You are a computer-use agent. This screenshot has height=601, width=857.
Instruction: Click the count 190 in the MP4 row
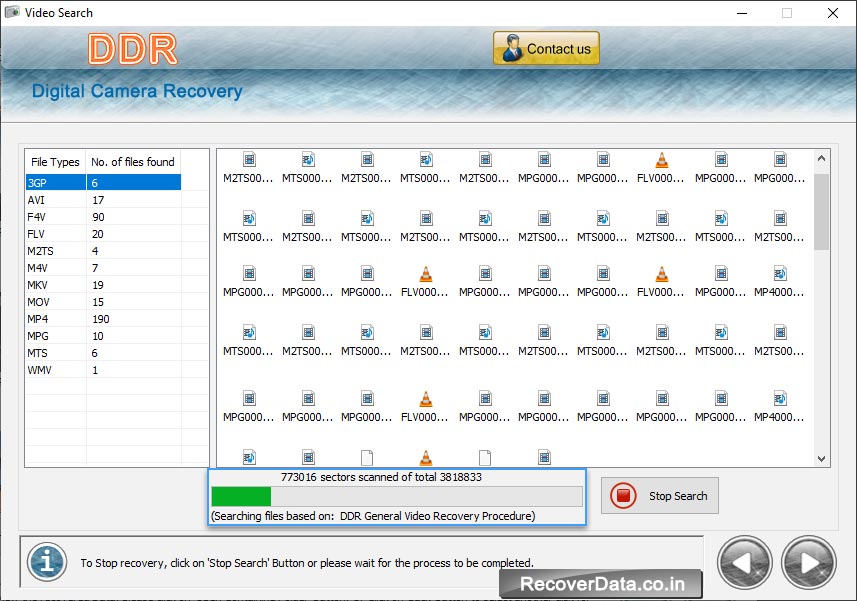[x=101, y=319]
